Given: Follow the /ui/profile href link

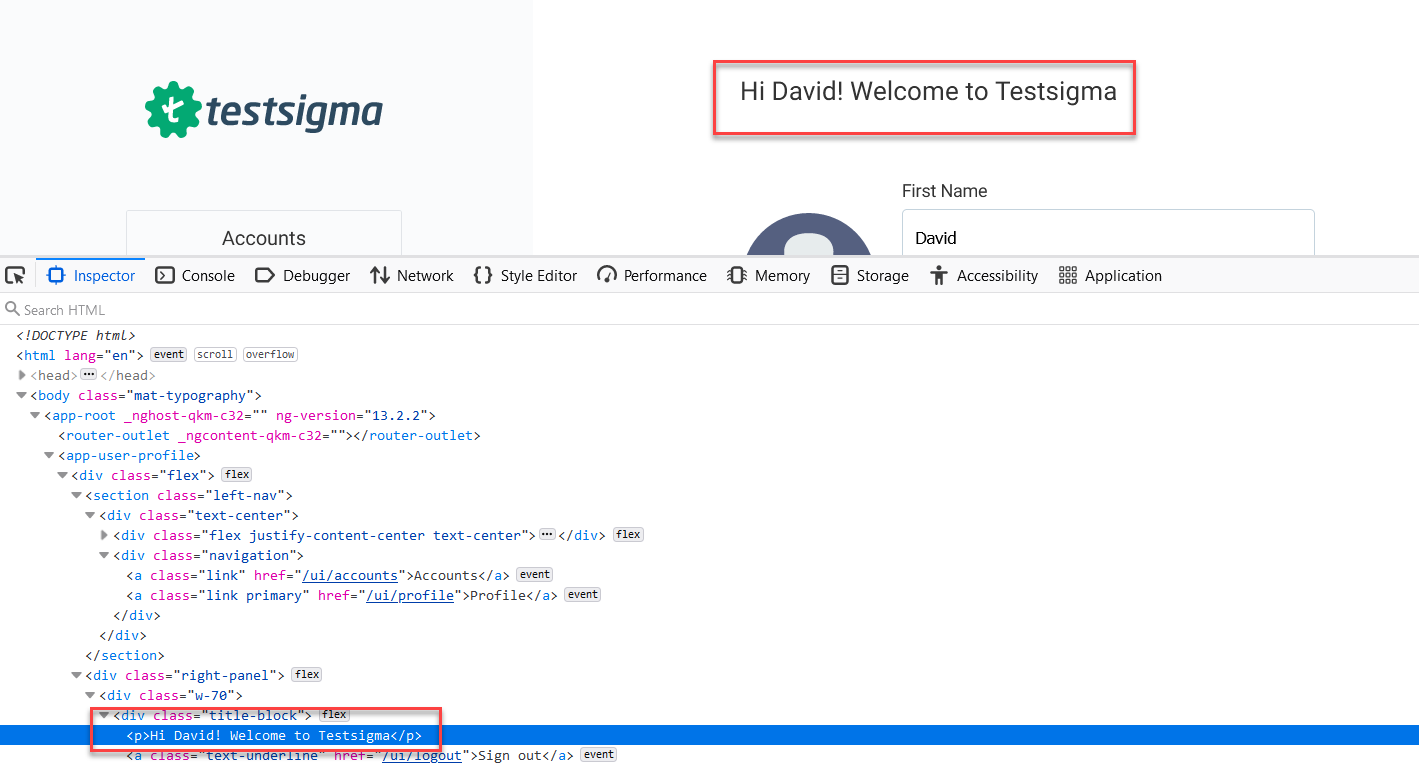Looking at the screenshot, I should pyautogui.click(x=412, y=595).
